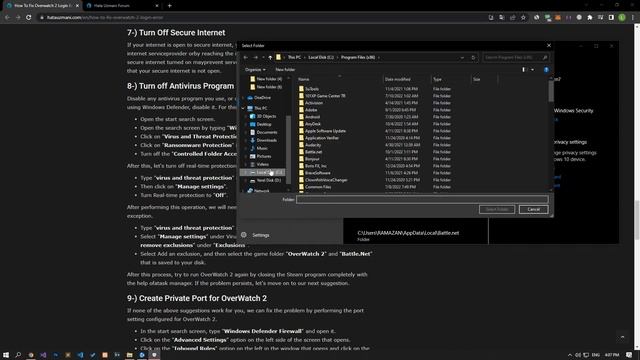
Task: Select the Common Files folder
Action: point(318,187)
